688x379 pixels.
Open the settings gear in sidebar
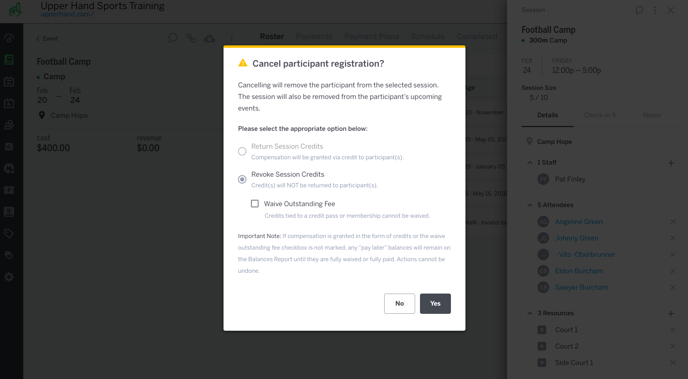point(9,277)
